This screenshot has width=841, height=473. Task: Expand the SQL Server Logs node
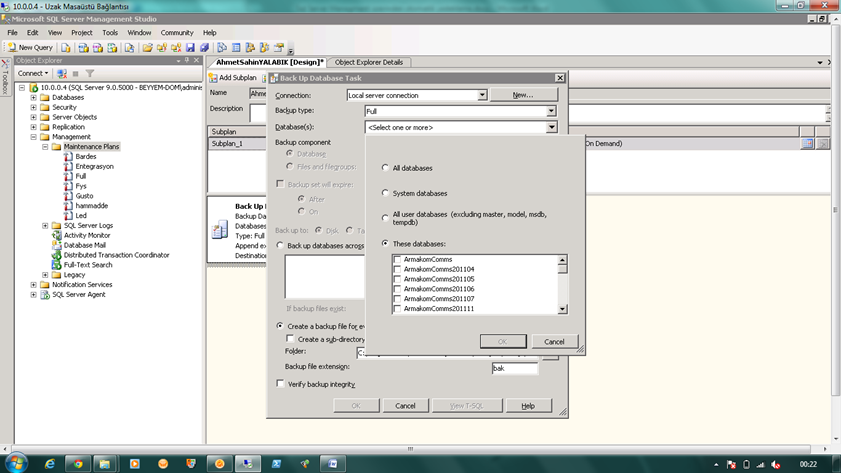tap(45, 226)
